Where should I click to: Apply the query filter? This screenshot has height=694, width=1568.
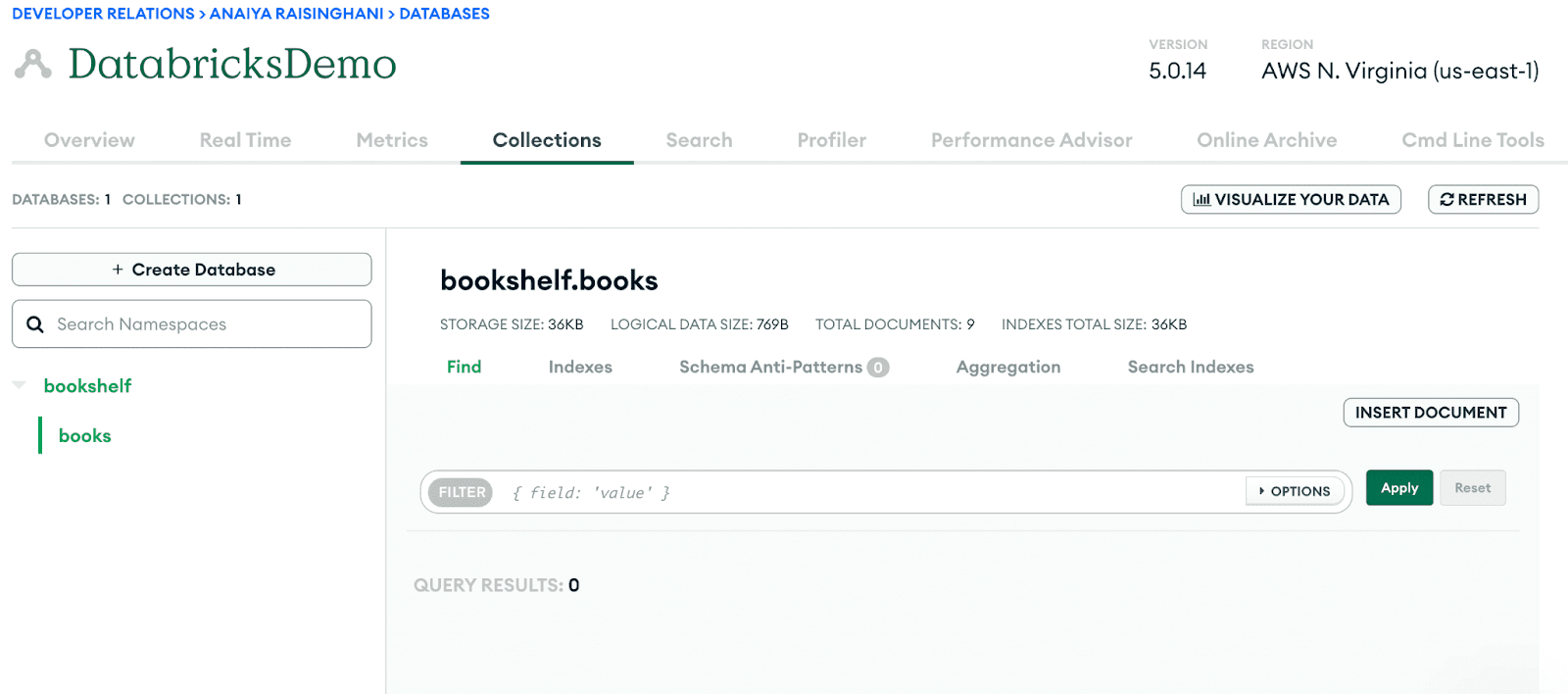click(1398, 488)
